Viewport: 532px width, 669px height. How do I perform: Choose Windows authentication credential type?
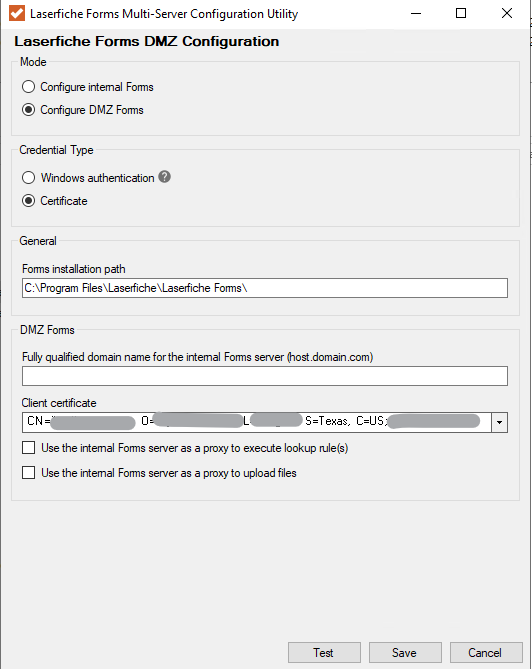(29, 177)
